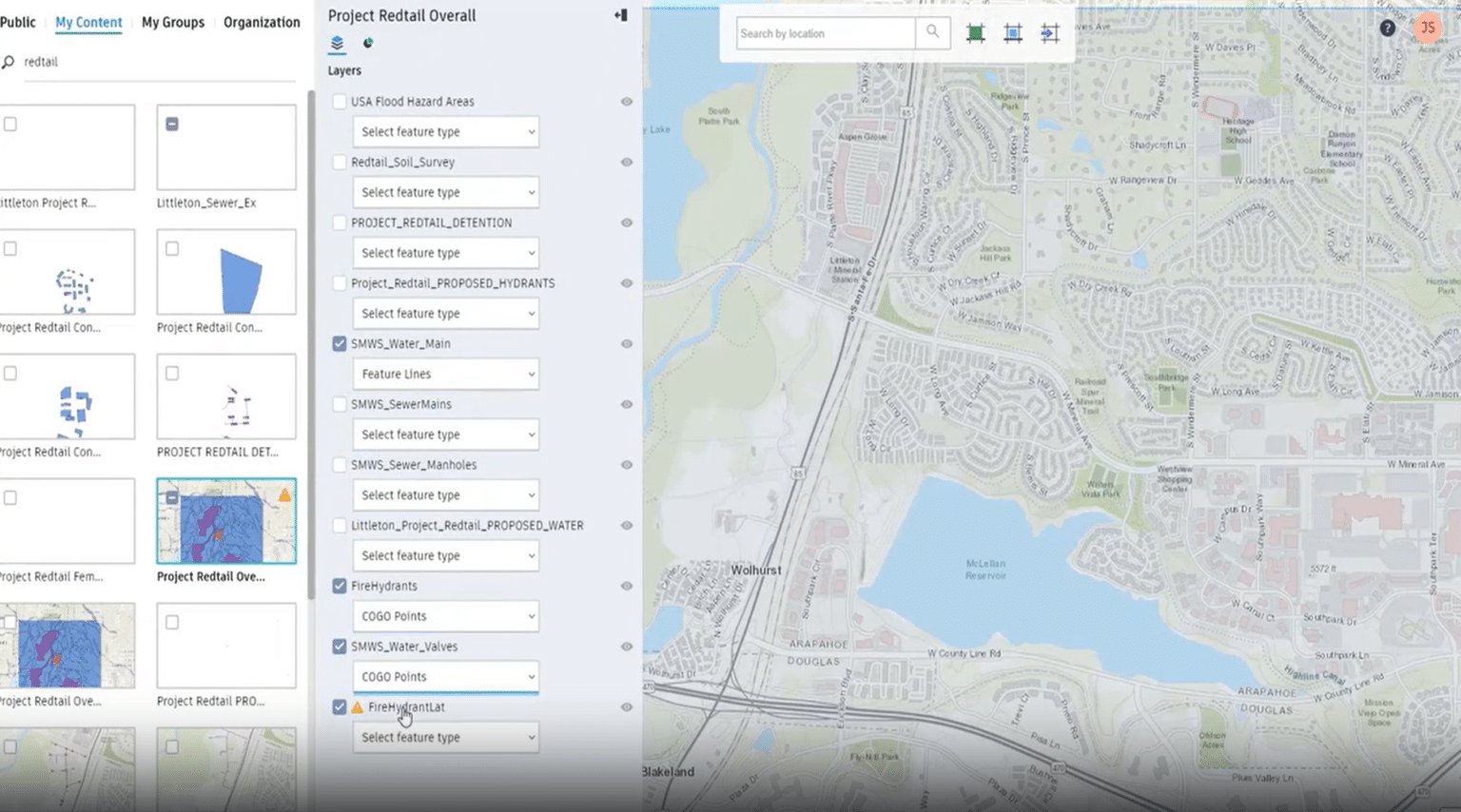Uncheck the FireHydrants layer checkbox
This screenshot has height=812, width=1461.
[x=340, y=586]
